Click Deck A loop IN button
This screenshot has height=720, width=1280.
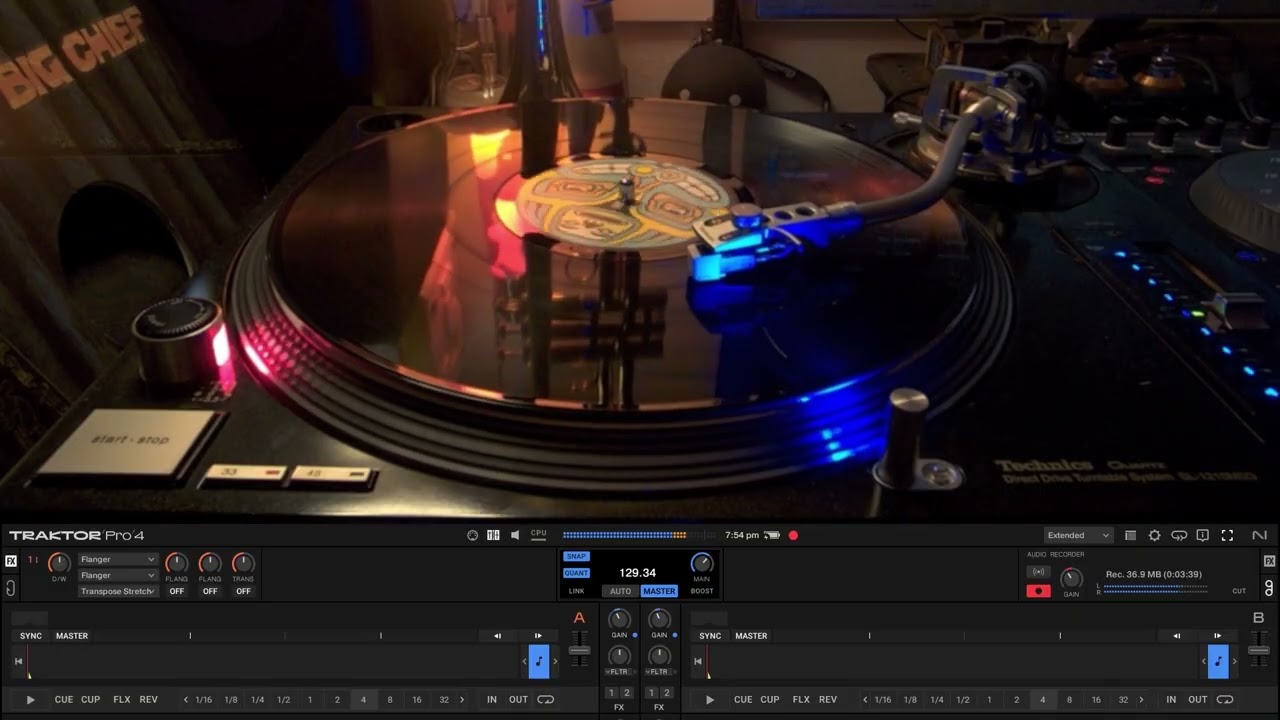point(492,700)
